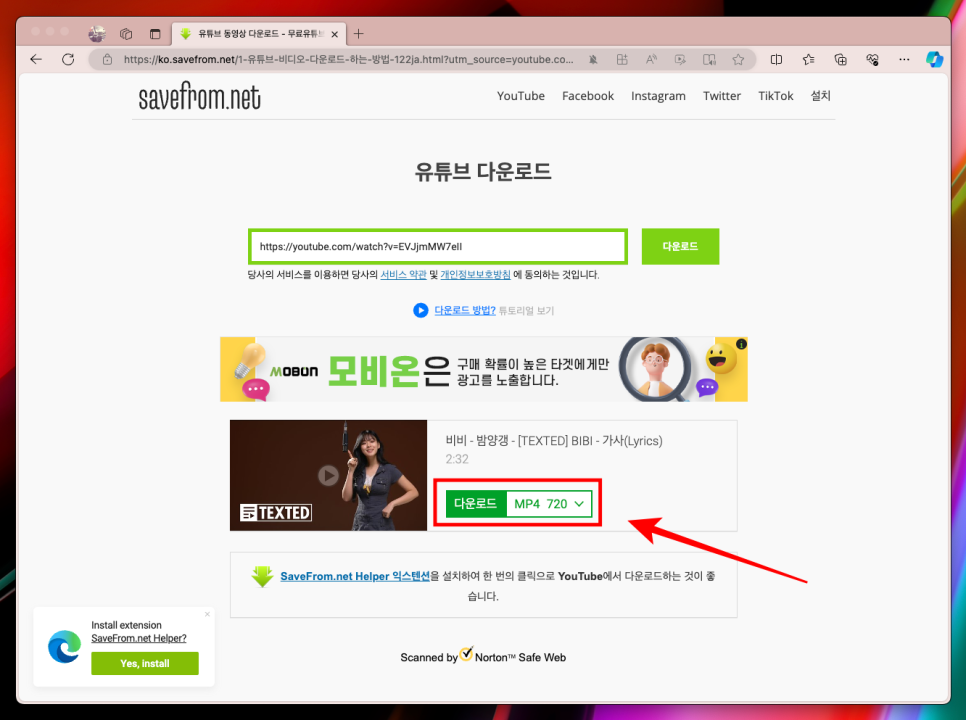Open browser essentials heart icon
The height and width of the screenshot is (720, 966).
tap(872, 59)
